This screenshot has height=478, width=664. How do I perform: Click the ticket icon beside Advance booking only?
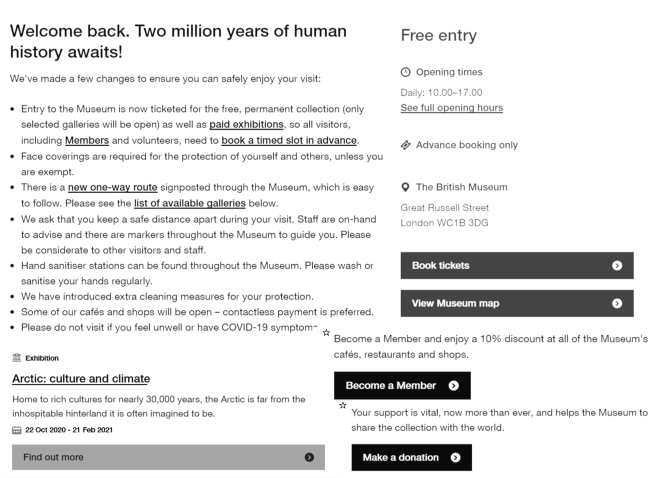(405, 145)
